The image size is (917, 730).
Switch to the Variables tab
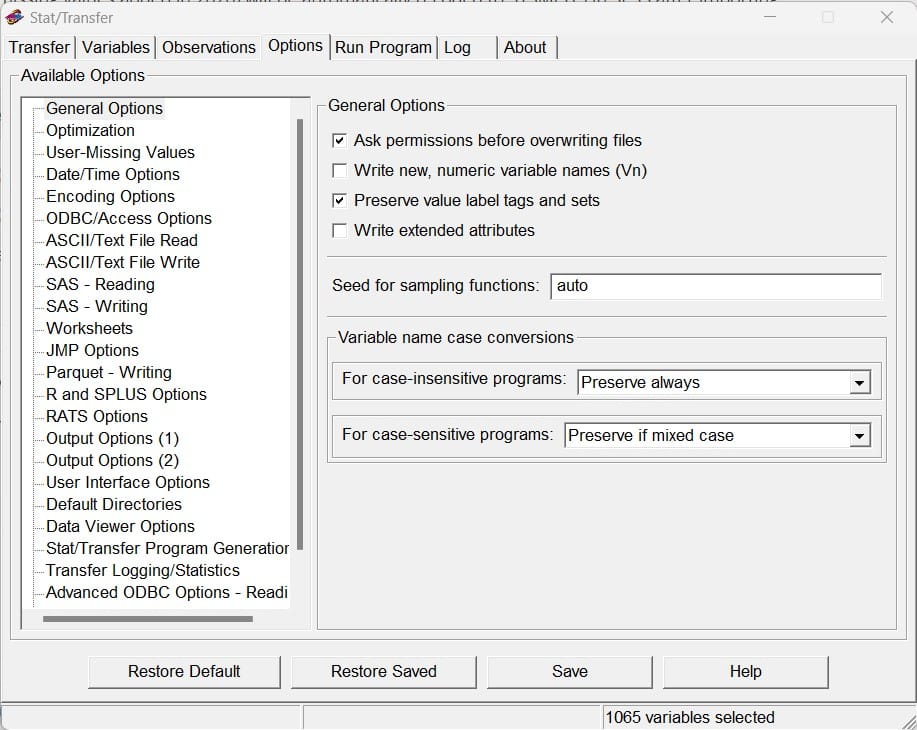tap(116, 47)
